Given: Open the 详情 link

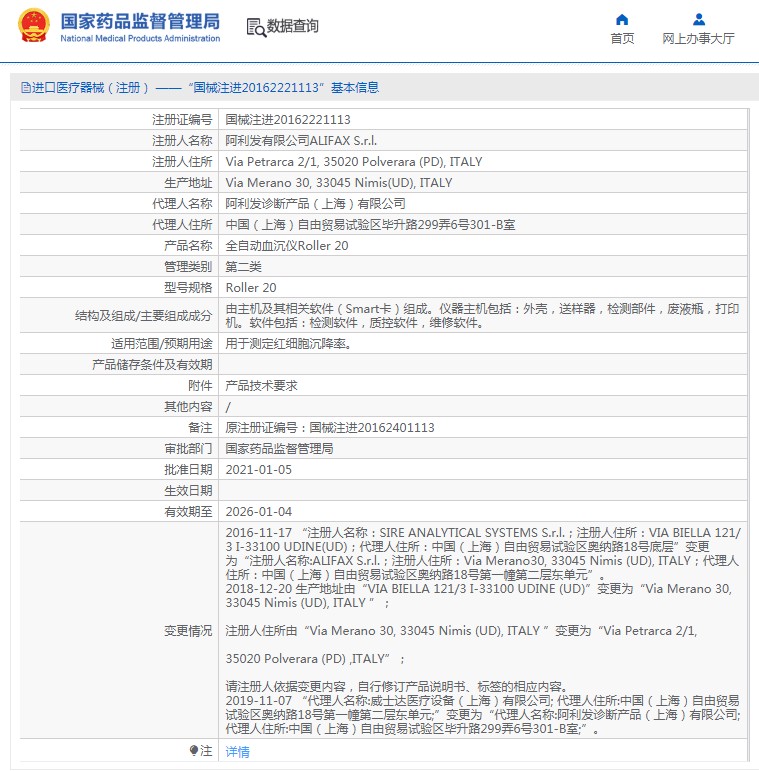Looking at the screenshot, I should 237,751.
